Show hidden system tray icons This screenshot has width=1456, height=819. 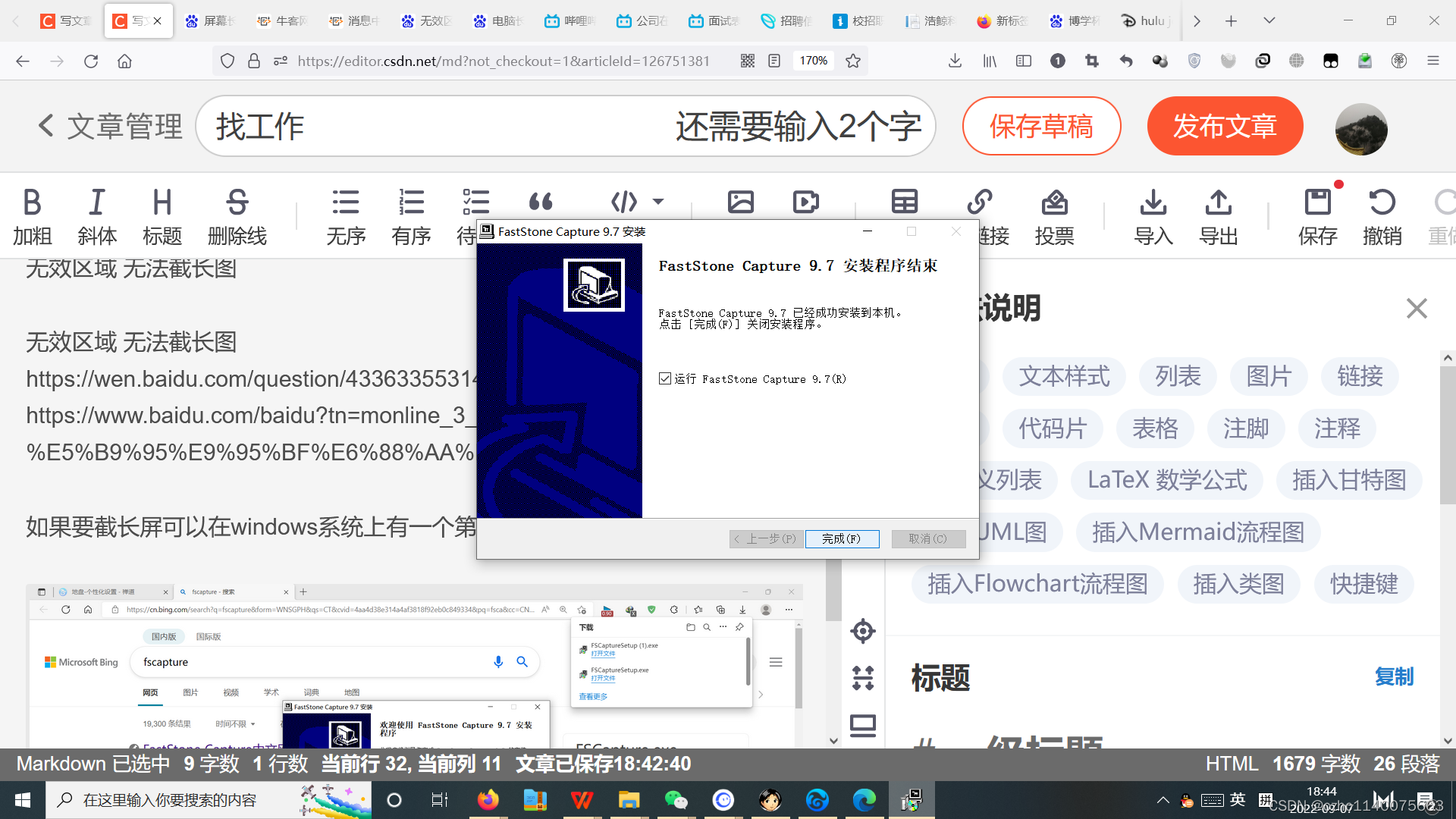[x=1163, y=800]
